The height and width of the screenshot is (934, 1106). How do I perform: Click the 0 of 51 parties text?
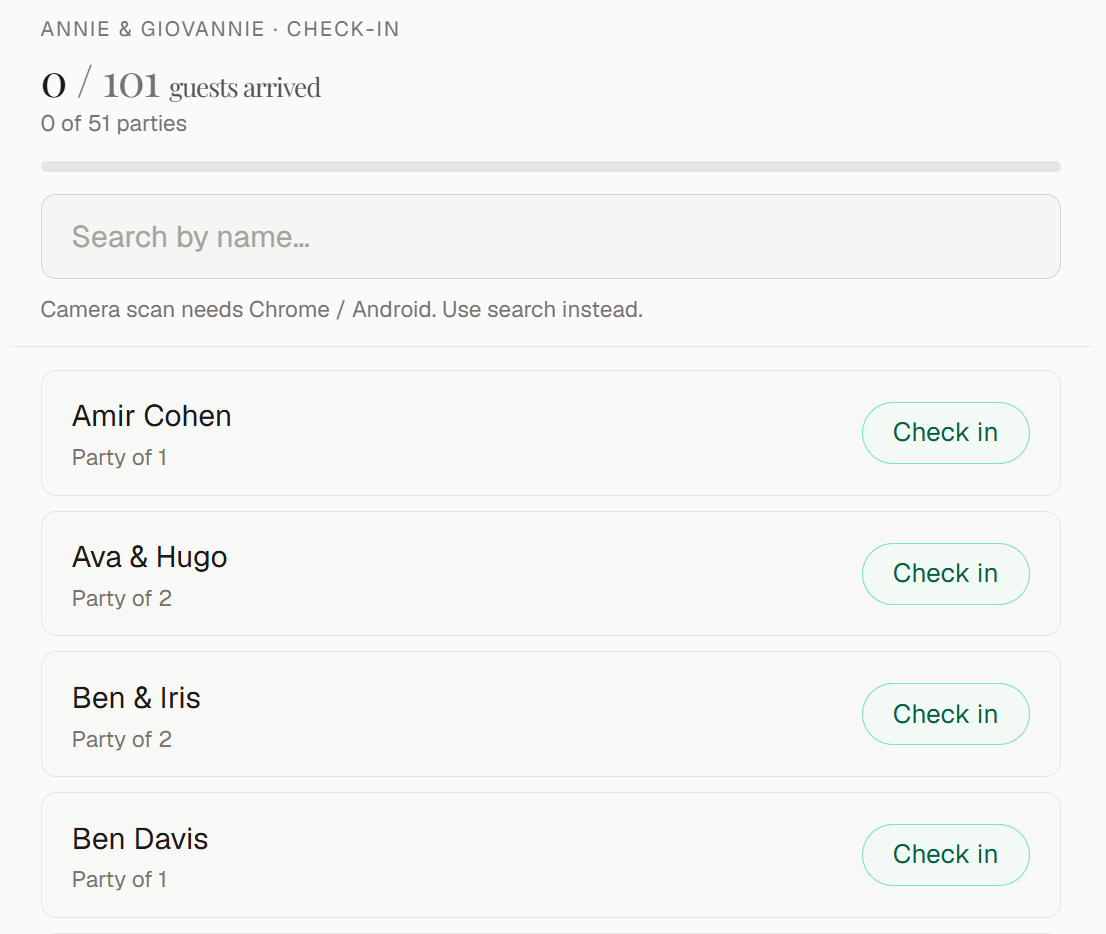point(114,123)
